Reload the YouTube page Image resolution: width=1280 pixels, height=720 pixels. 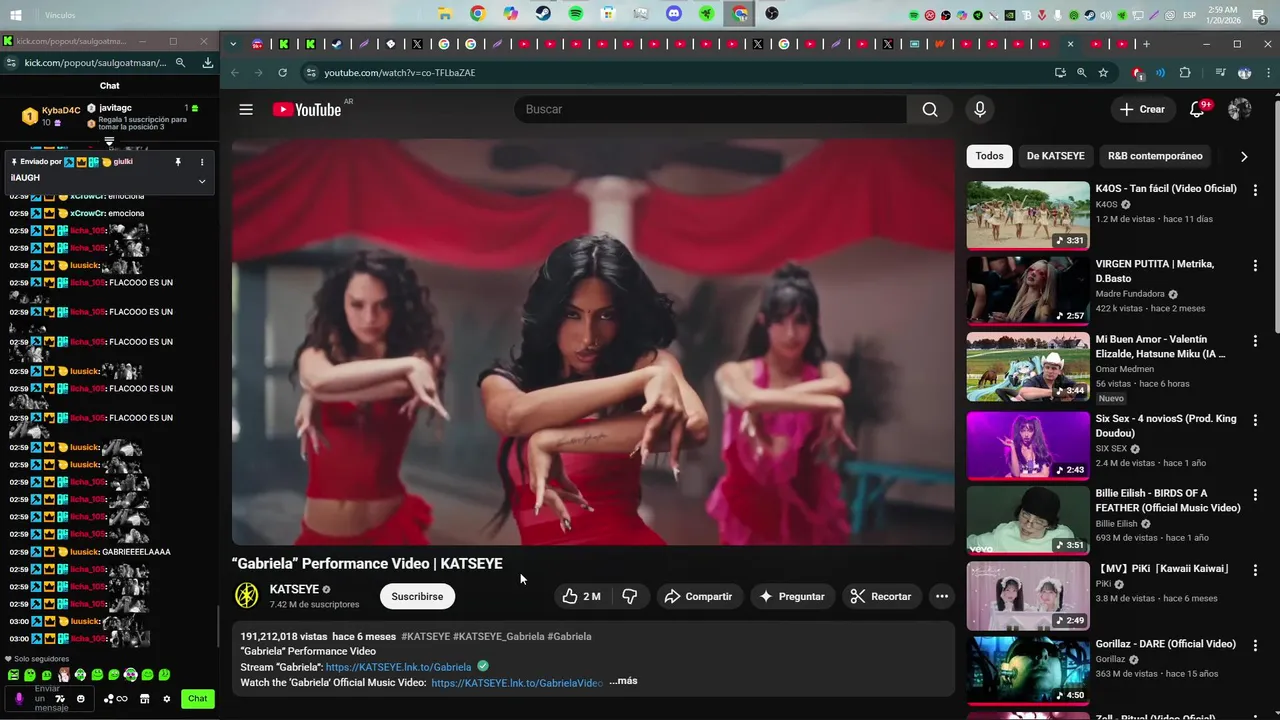click(x=283, y=73)
